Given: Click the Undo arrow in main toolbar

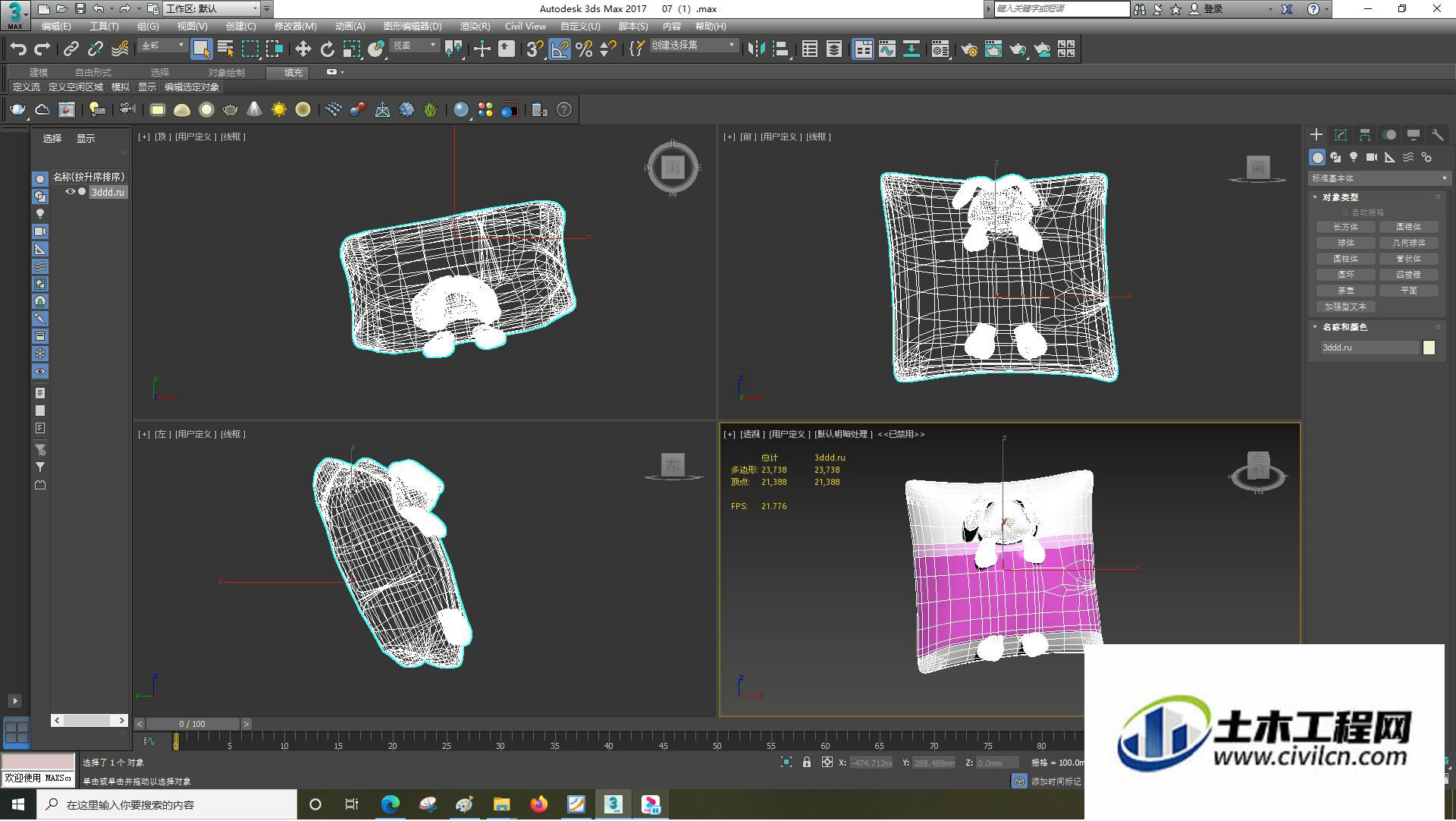Looking at the screenshot, I should (x=18, y=49).
